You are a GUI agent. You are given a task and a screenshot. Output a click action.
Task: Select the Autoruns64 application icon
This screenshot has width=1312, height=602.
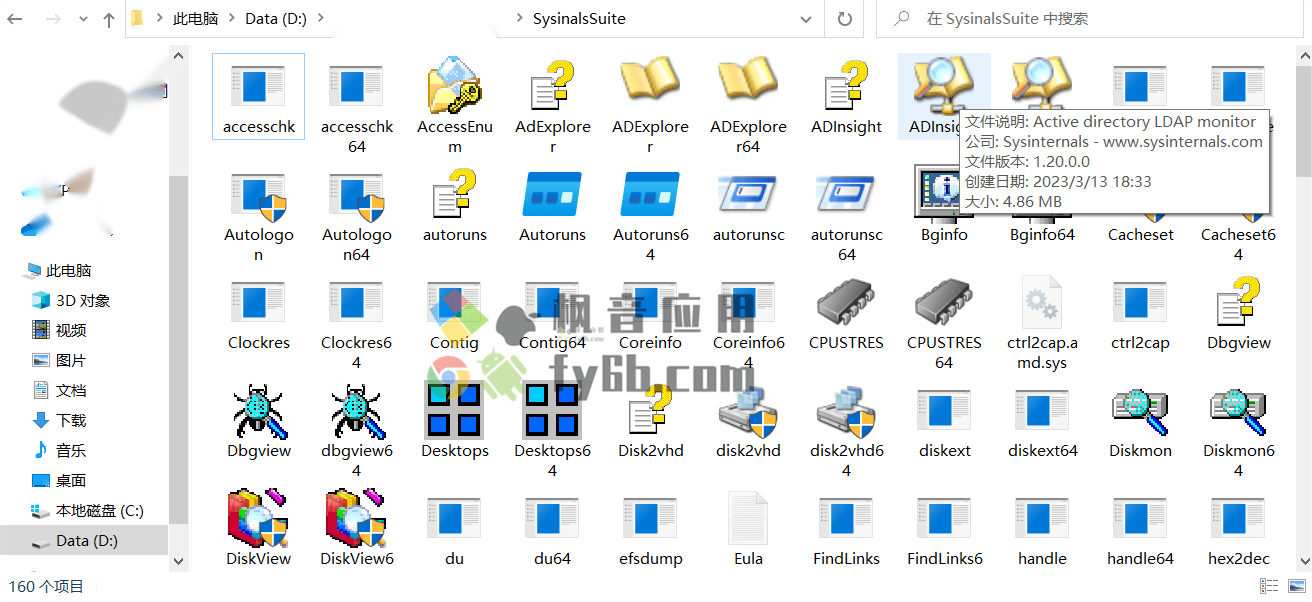point(651,194)
